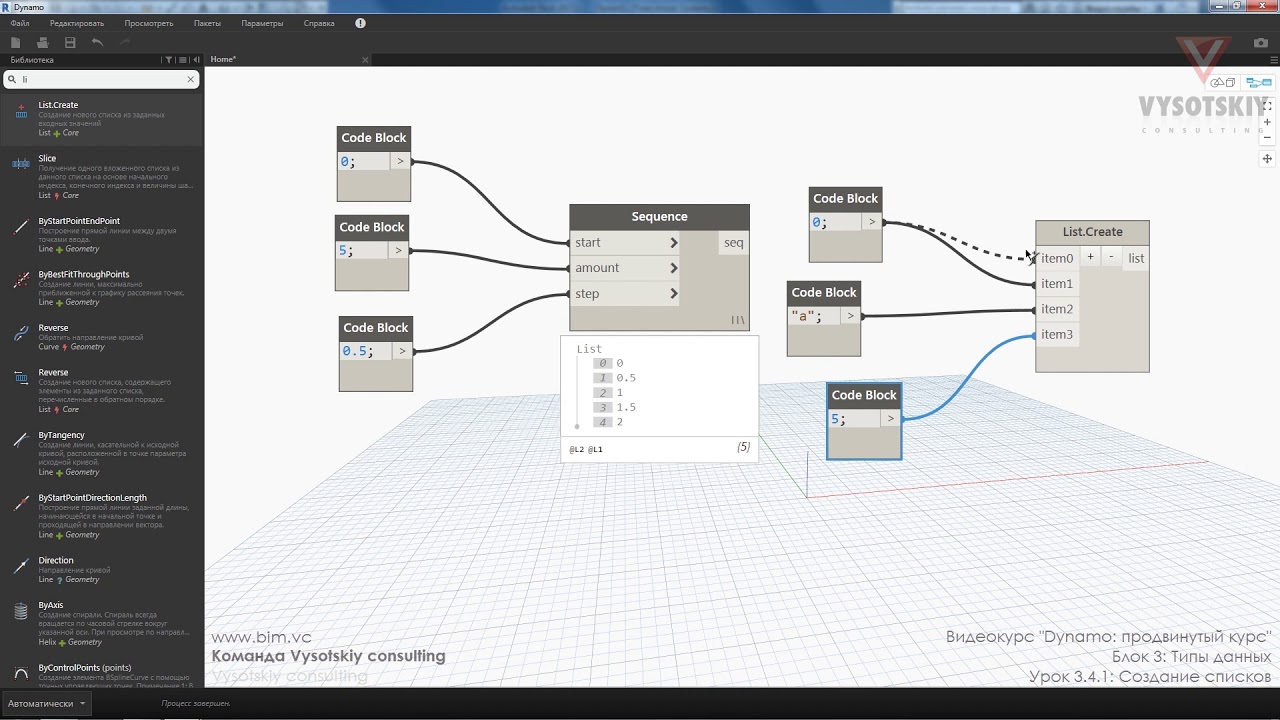Select ByBestFitThroughPoints in library results
The image size is (1280, 720).
point(101,288)
